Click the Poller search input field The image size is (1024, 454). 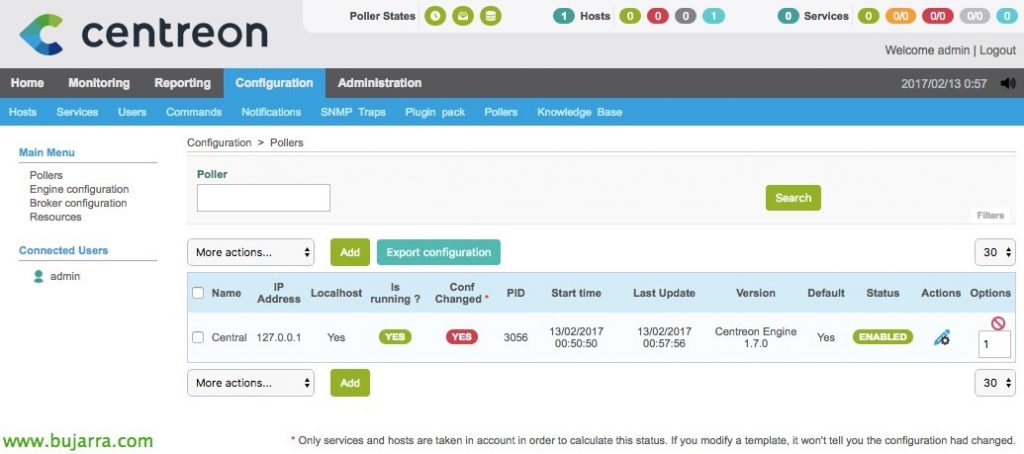pos(263,198)
